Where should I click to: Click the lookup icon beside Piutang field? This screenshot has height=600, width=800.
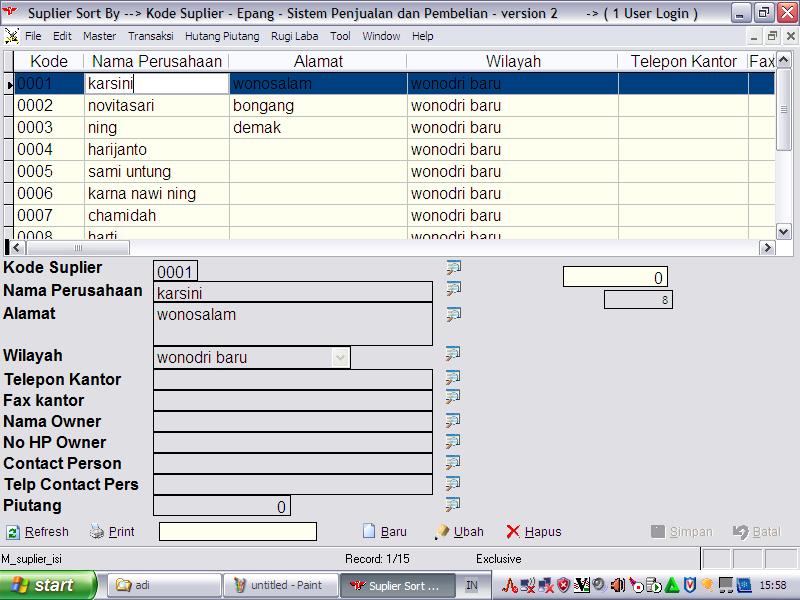(453, 505)
